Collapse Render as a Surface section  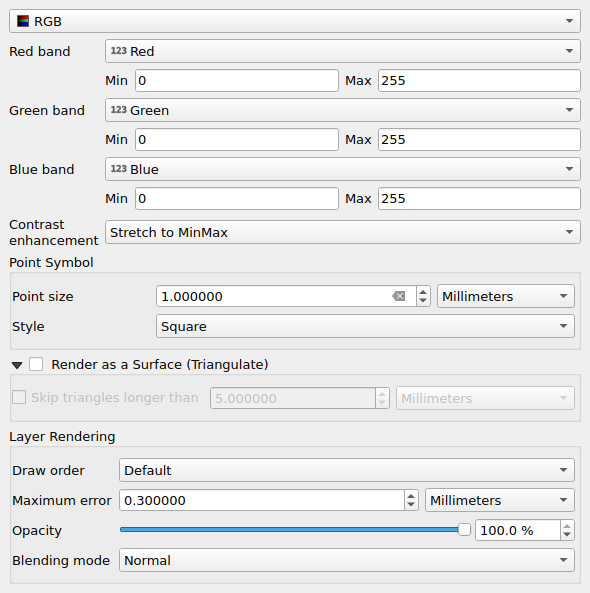(17, 365)
